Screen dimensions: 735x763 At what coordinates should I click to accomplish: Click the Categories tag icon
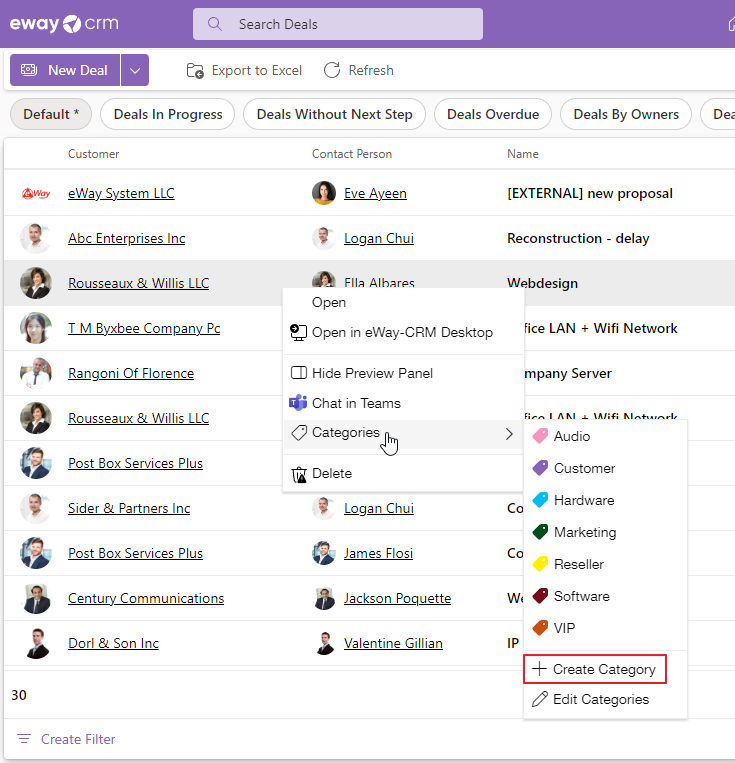pos(299,433)
